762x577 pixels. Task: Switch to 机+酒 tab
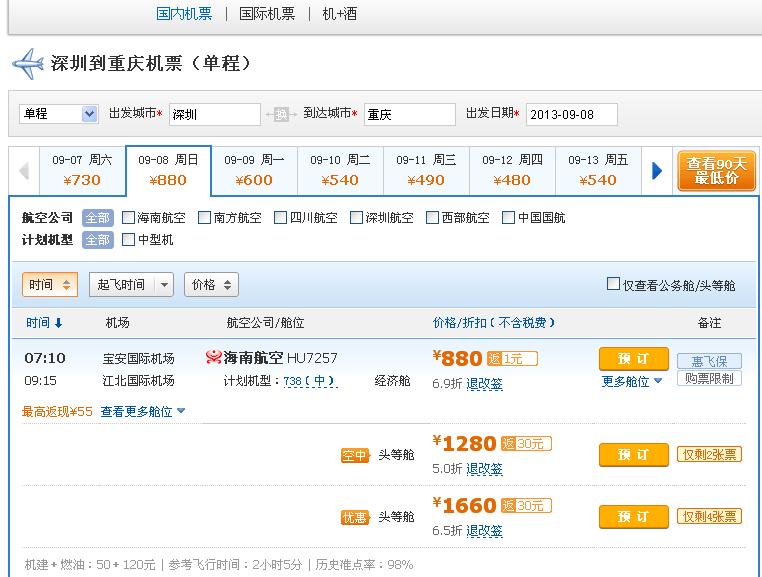pos(339,14)
